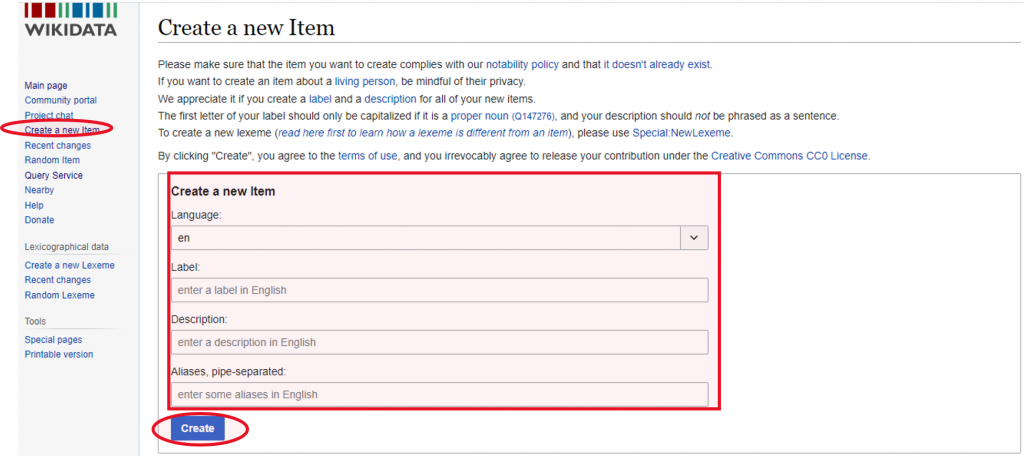Open Special pages under Tools
The width and height of the screenshot is (1024, 456).
[53, 340]
